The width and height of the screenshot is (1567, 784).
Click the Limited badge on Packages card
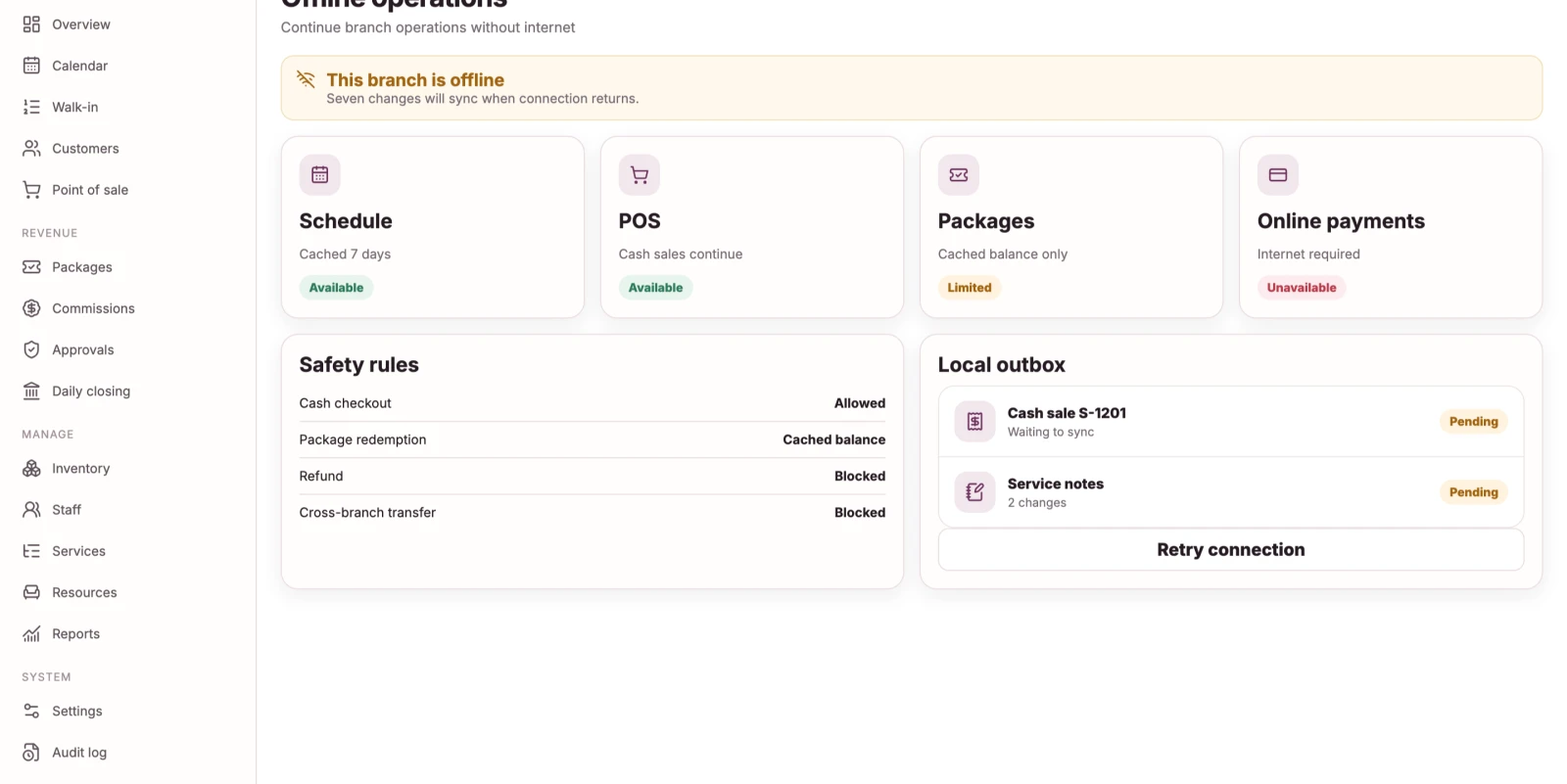[x=970, y=288]
